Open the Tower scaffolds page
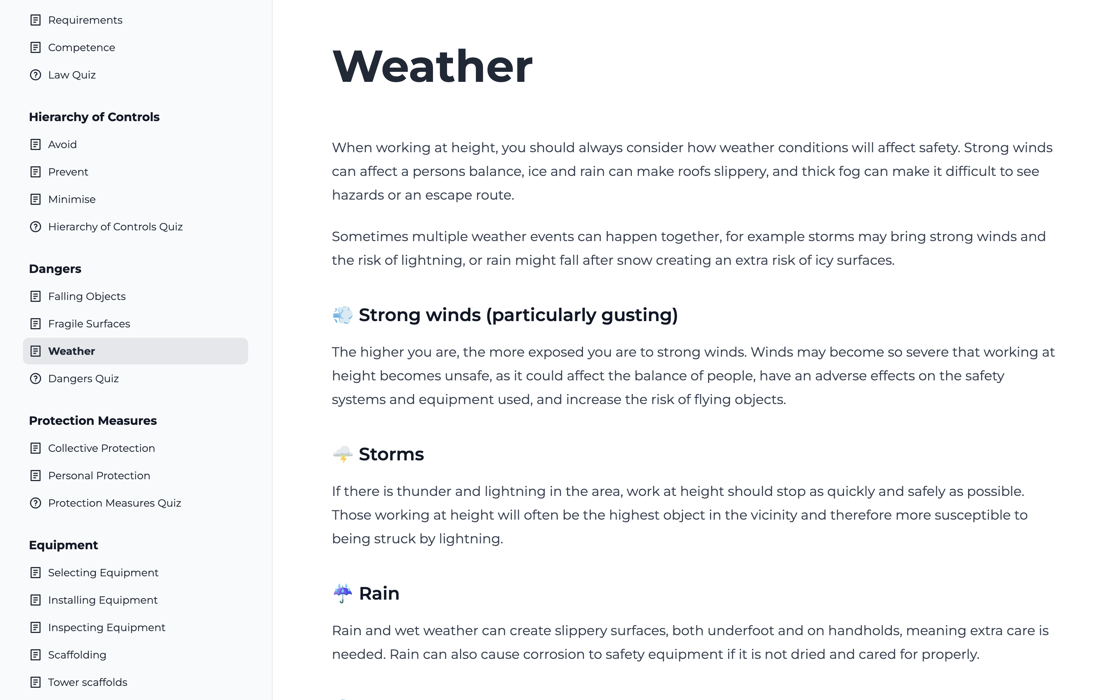The height and width of the screenshot is (700, 1120). [87, 683]
